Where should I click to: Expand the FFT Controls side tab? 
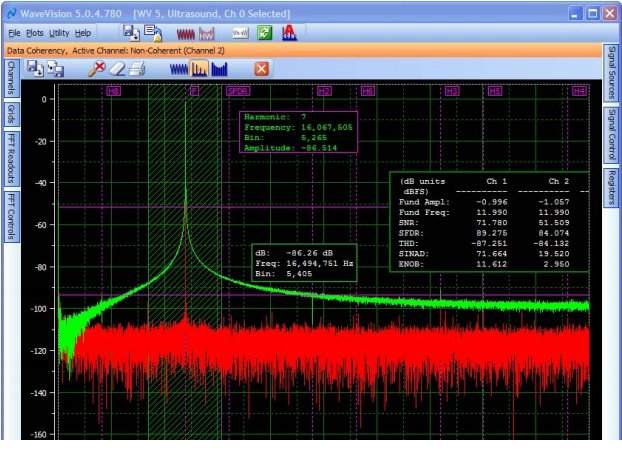point(10,217)
